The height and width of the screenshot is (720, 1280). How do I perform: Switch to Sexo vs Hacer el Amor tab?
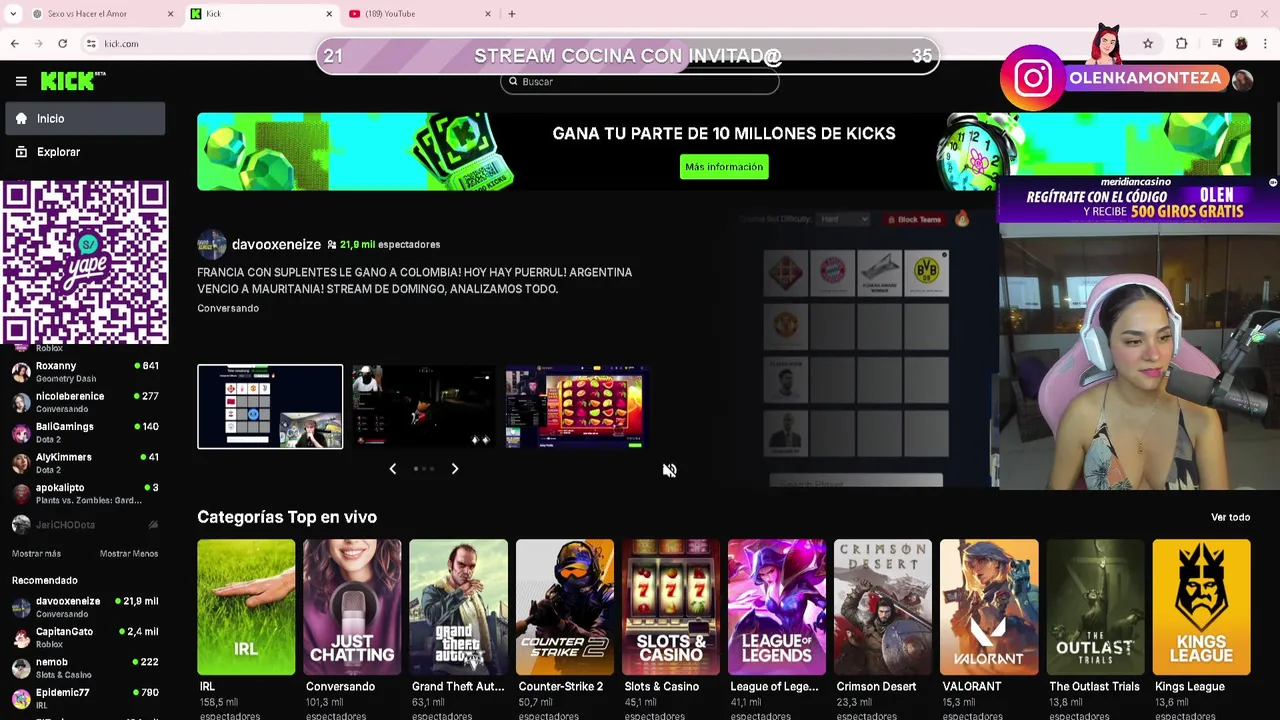[102, 14]
